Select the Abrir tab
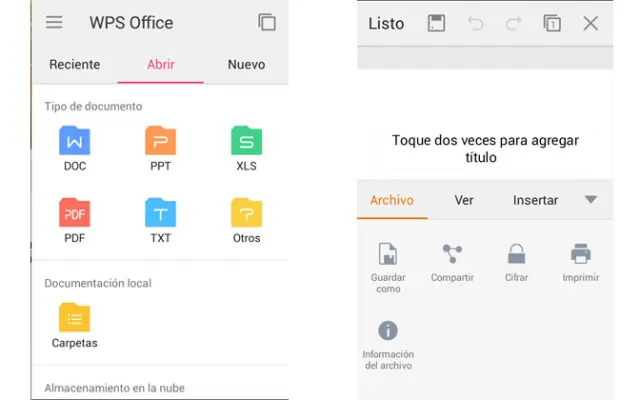Screen dimensions: 640x400 point(160,64)
